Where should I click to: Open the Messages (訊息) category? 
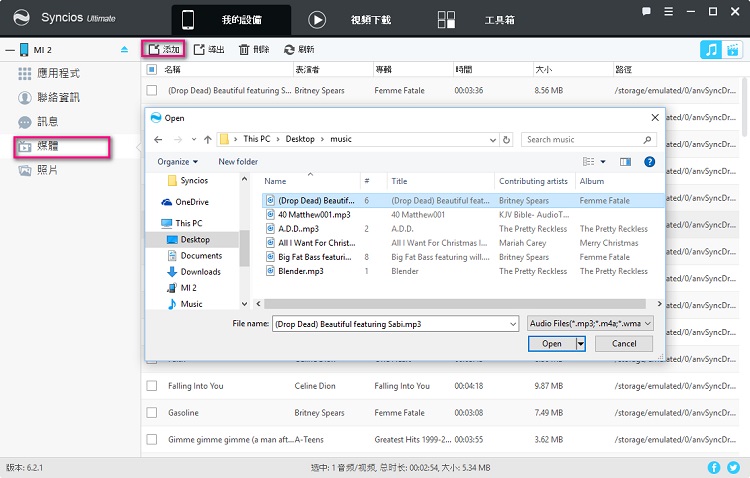(x=38, y=122)
